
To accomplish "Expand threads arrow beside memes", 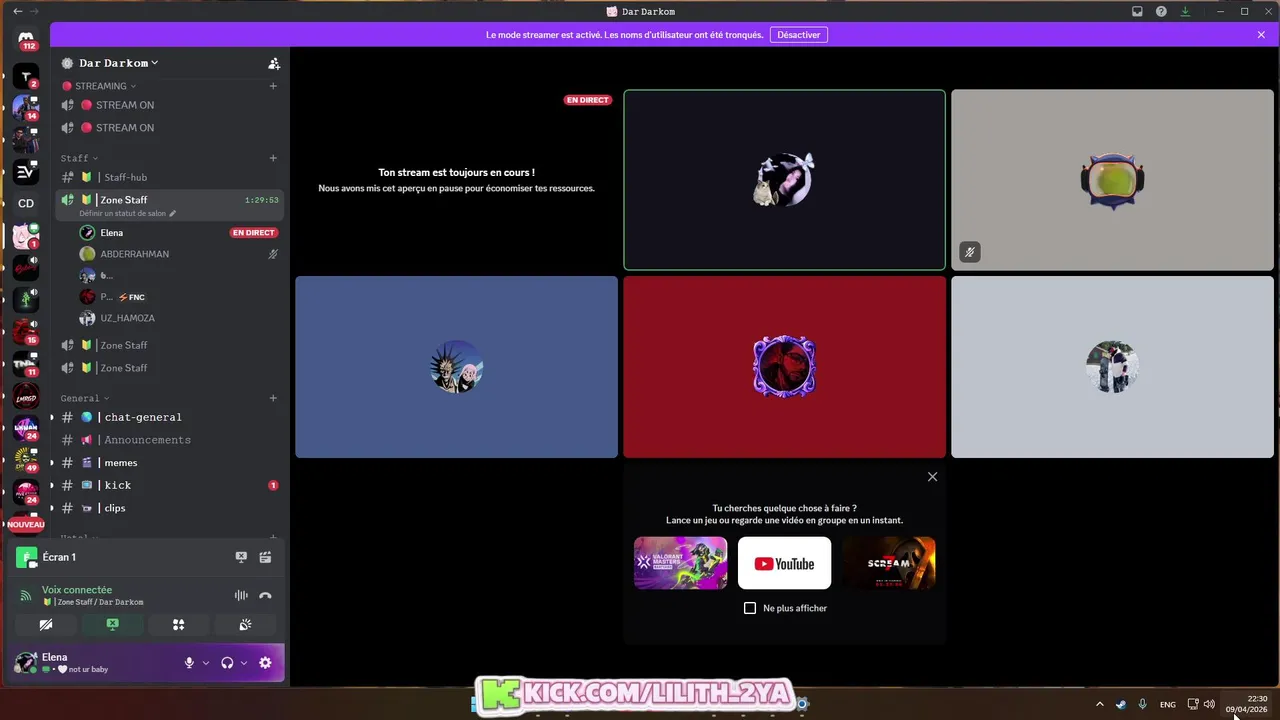I will coord(52,463).
